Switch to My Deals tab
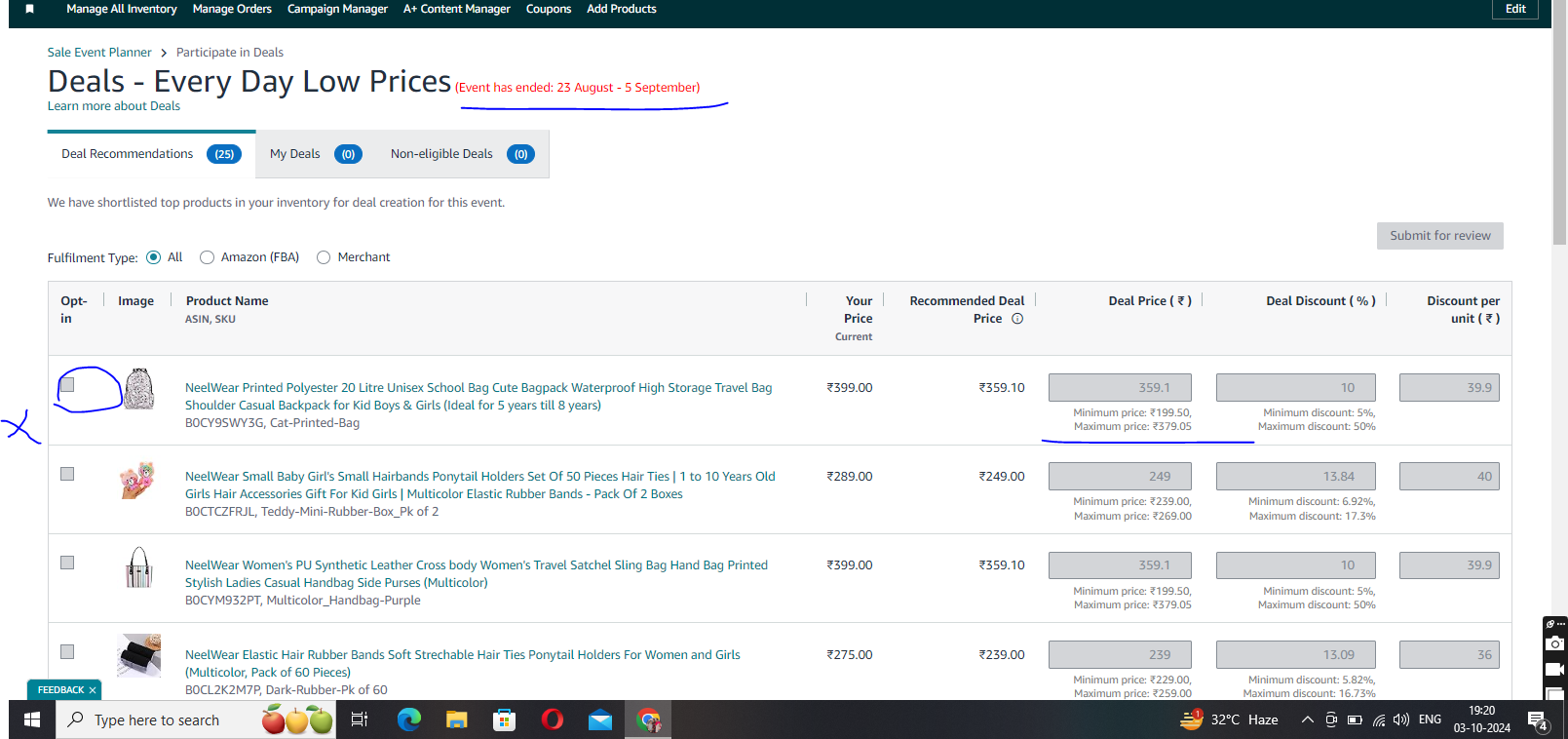 tap(316, 154)
